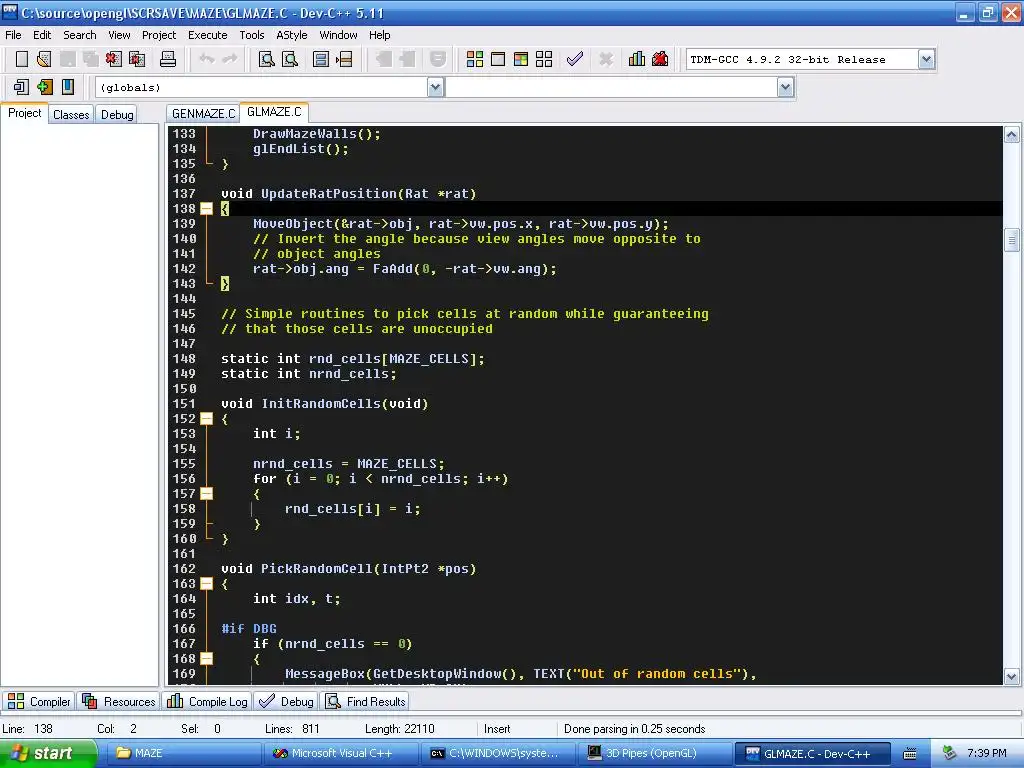Click the keyboard icon in the taskbar
Image resolution: width=1024 pixels, height=768 pixels.
point(910,754)
